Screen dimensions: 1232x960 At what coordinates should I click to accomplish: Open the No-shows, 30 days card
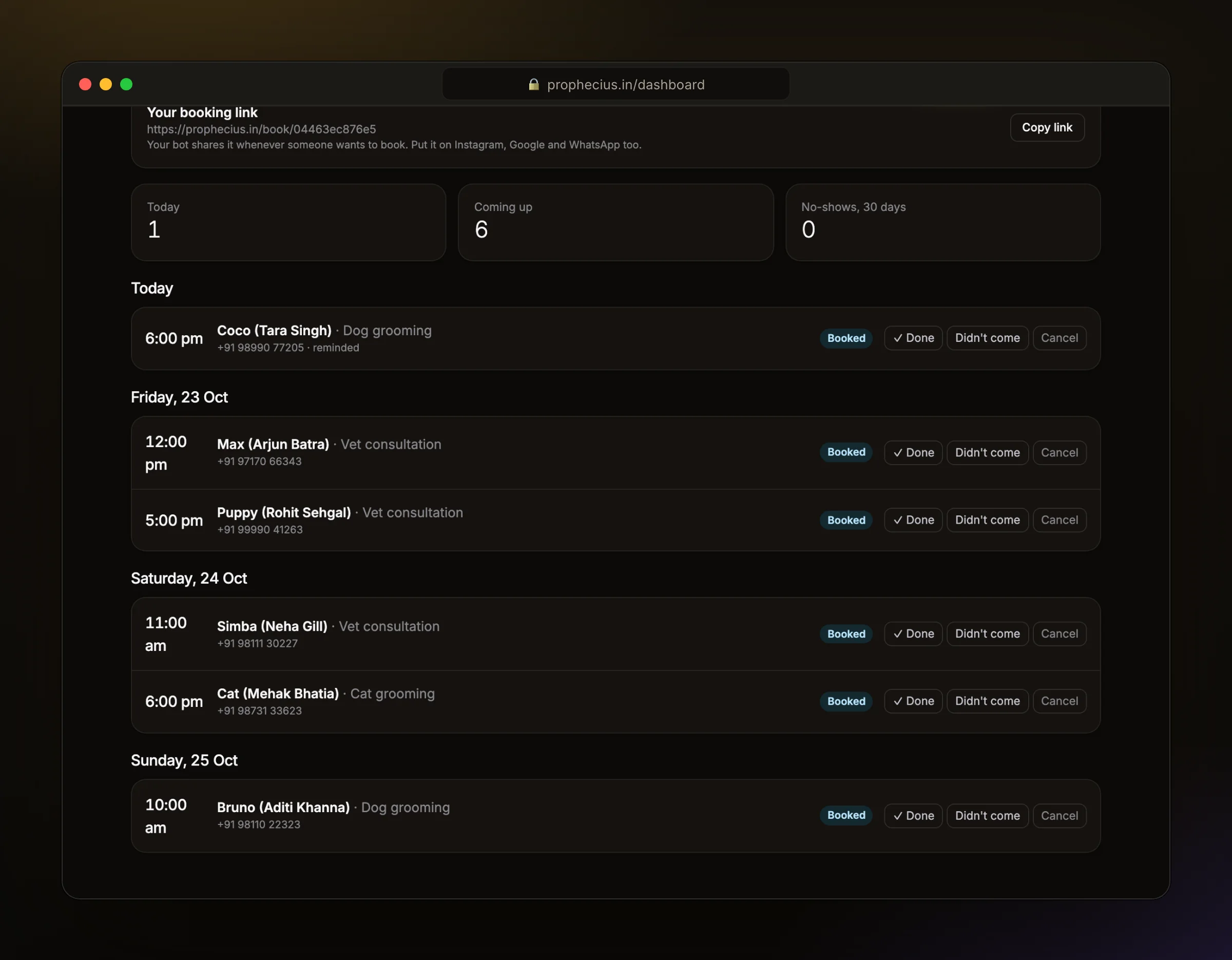[942, 222]
